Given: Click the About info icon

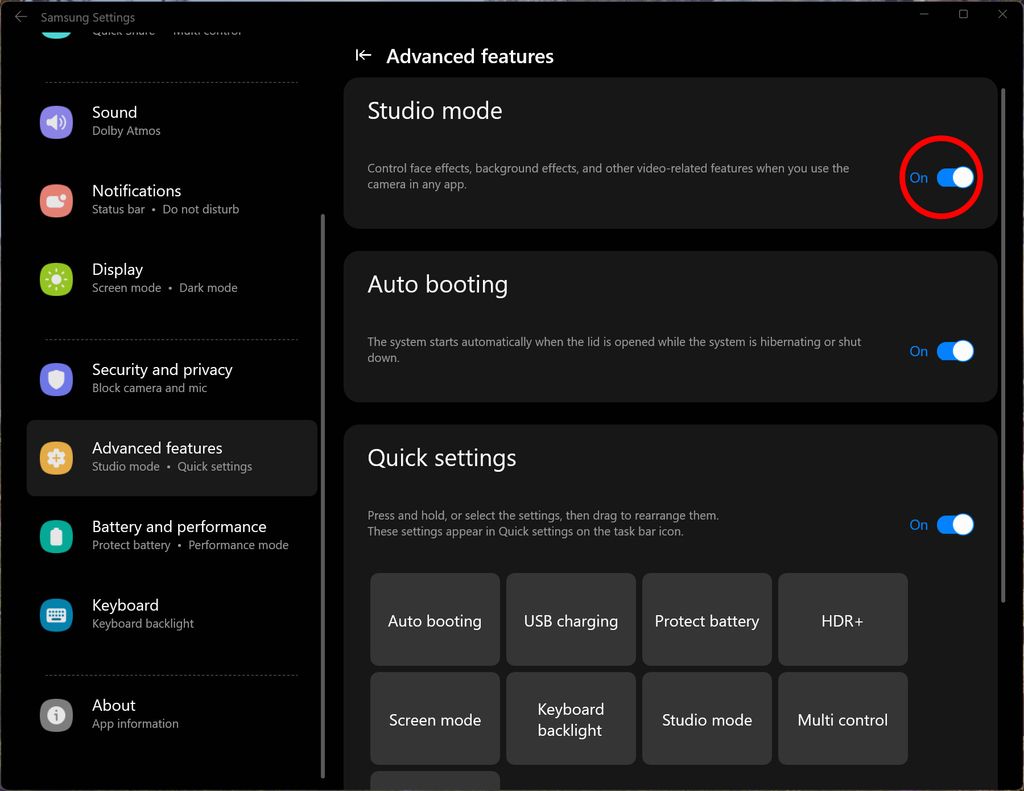Looking at the screenshot, I should [x=56, y=715].
